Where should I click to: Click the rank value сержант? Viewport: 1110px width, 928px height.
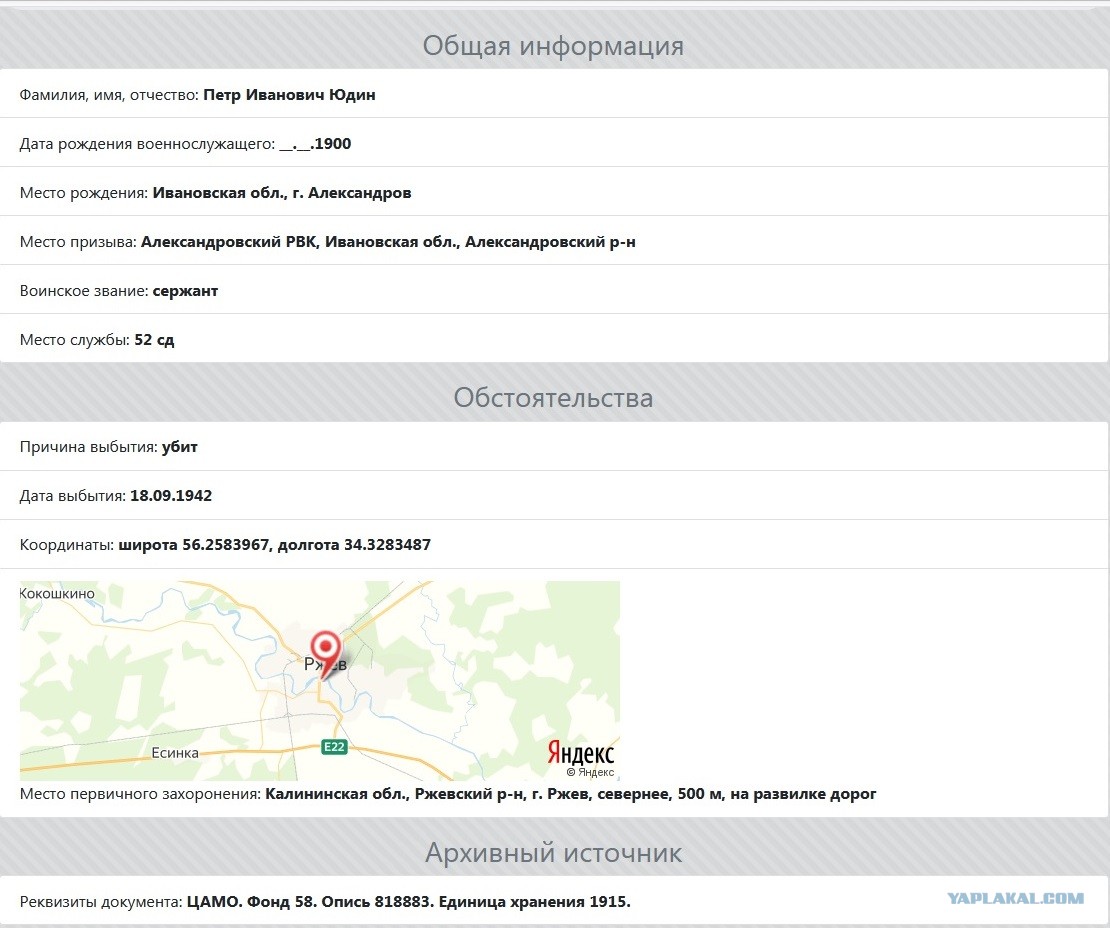coord(185,291)
